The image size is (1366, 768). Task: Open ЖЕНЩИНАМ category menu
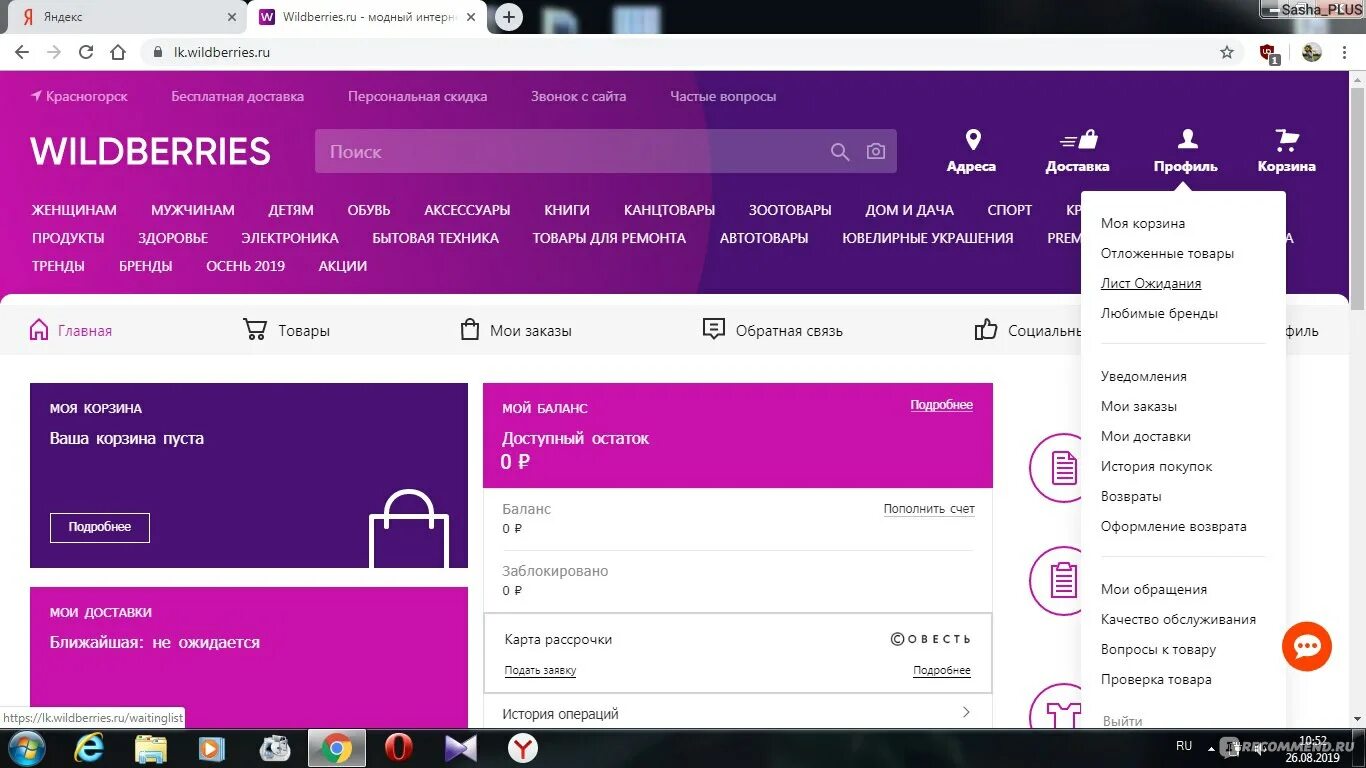click(74, 210)
